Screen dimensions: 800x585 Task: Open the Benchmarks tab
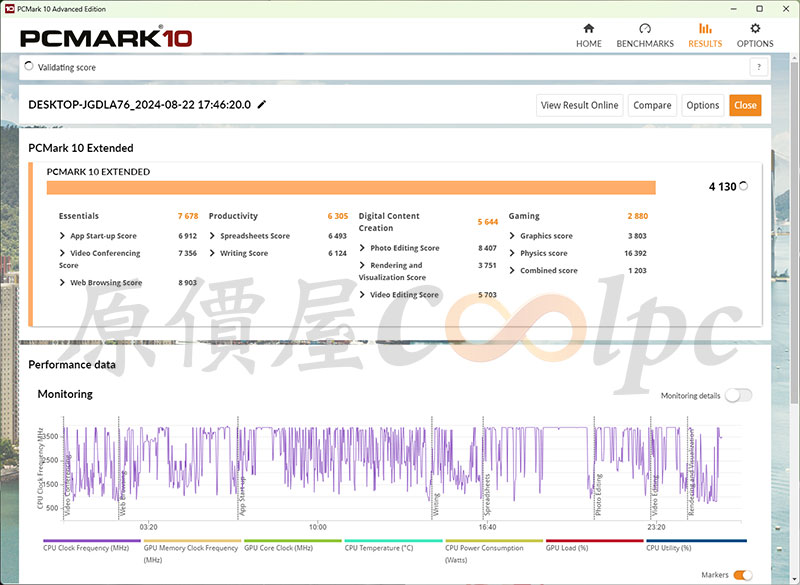coord(645,36)
